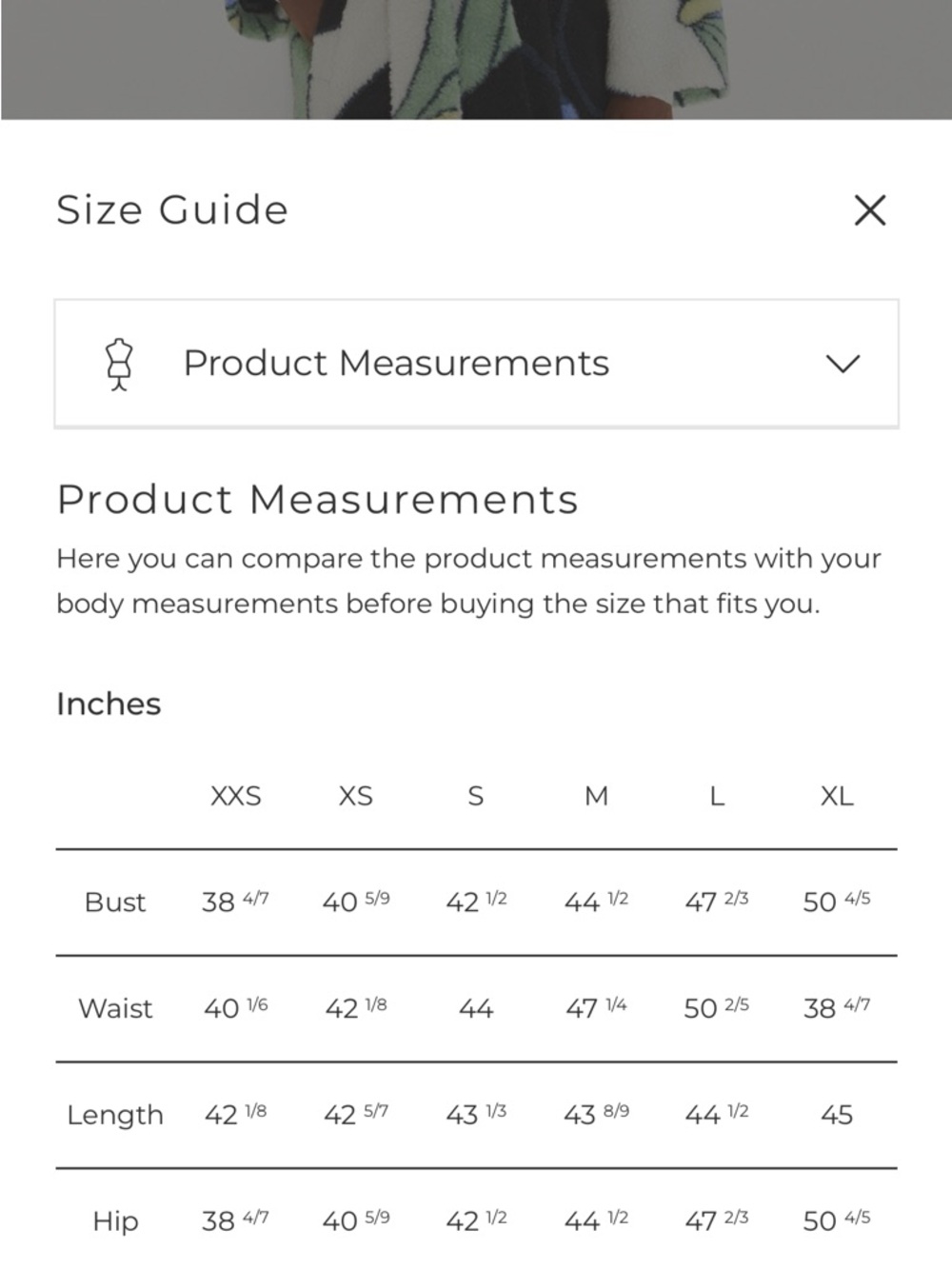The height and width of the screenshot is (1269, 952).
Task: Click the Product Measurements section heading
Action: pyautogui.click(x=317, y=500)
